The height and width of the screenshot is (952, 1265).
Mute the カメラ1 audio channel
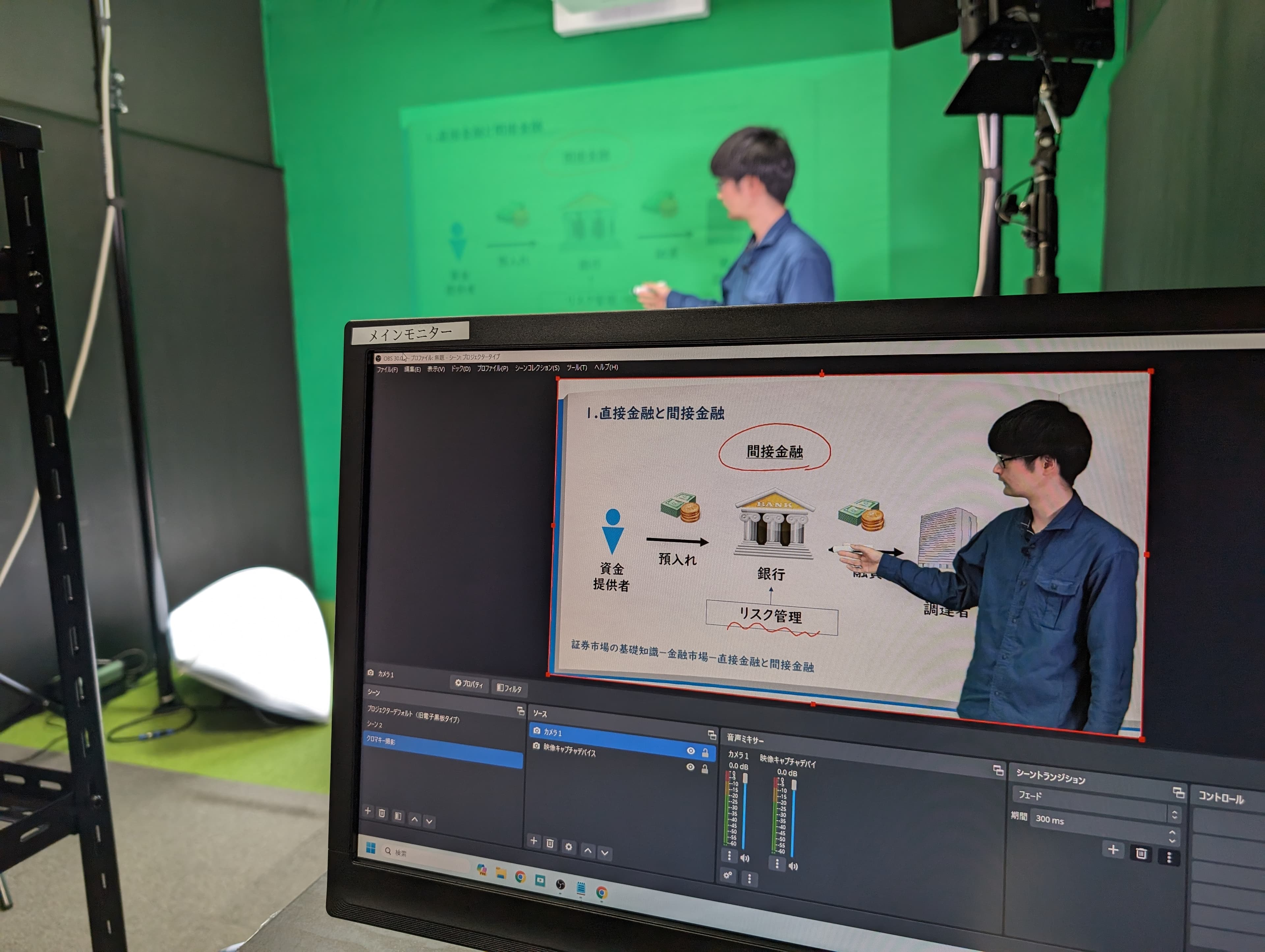pyautogui.click(x=745, y=858)
